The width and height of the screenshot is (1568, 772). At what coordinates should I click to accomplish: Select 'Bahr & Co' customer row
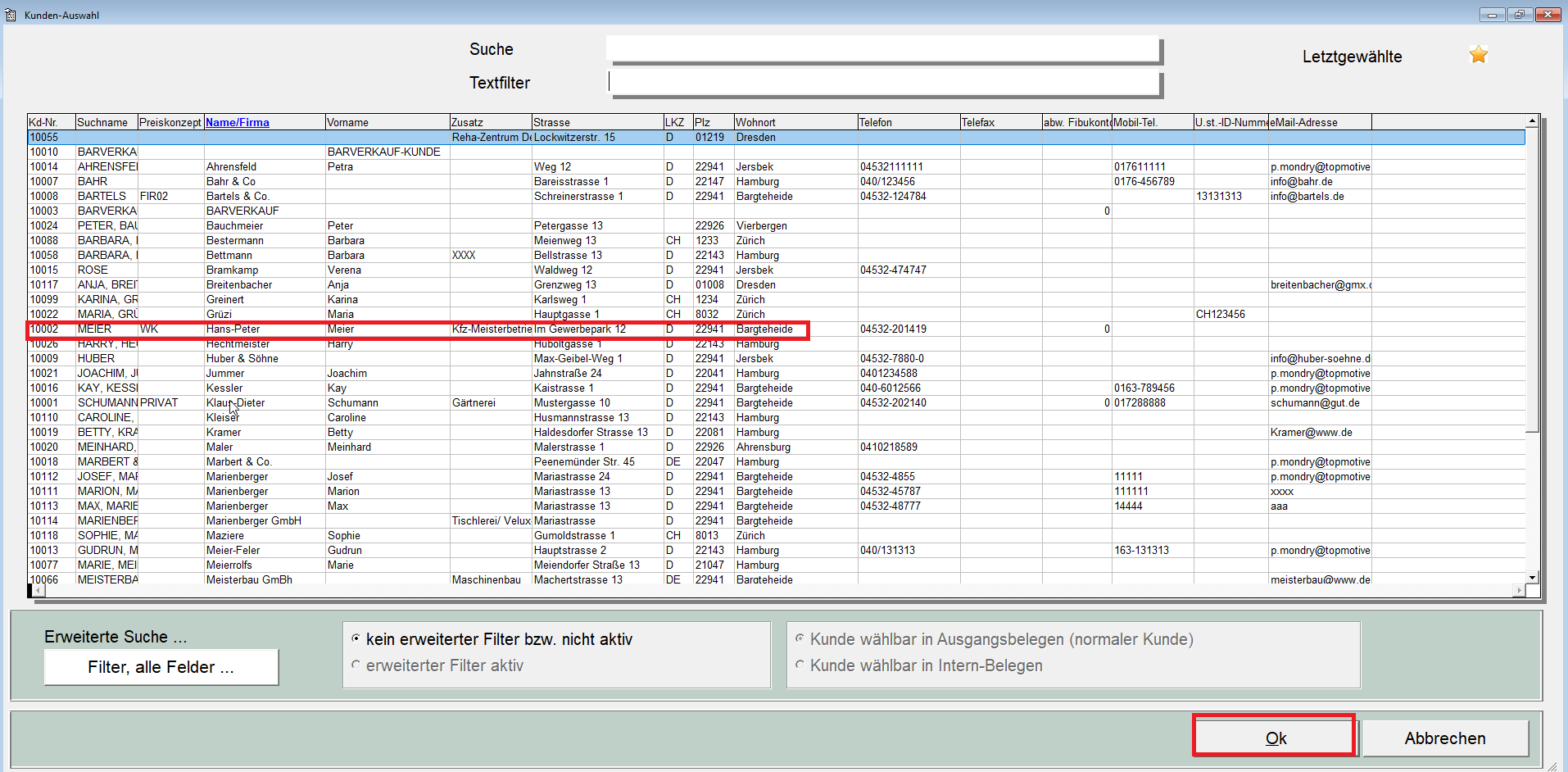pos(777,181)
